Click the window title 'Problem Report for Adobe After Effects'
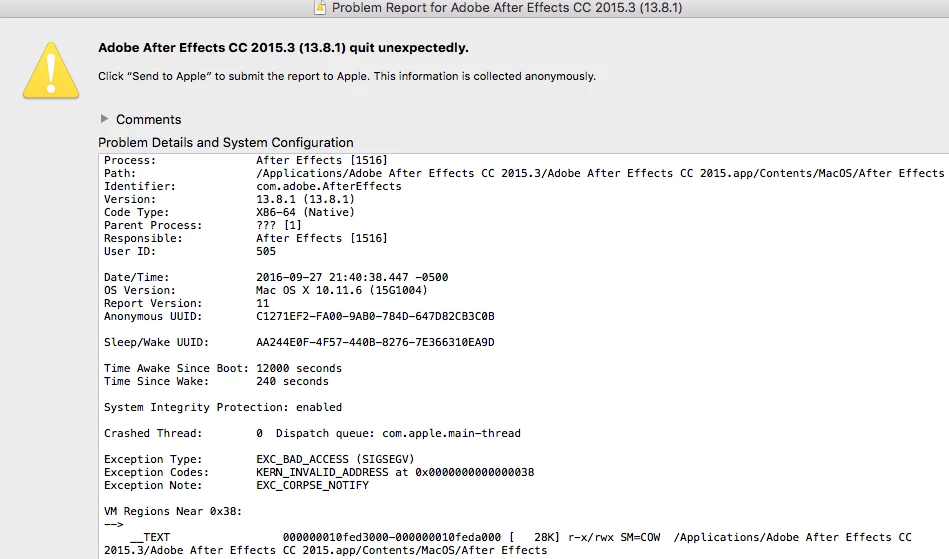Viewport: 949px width, 559px height. [507, 8]
